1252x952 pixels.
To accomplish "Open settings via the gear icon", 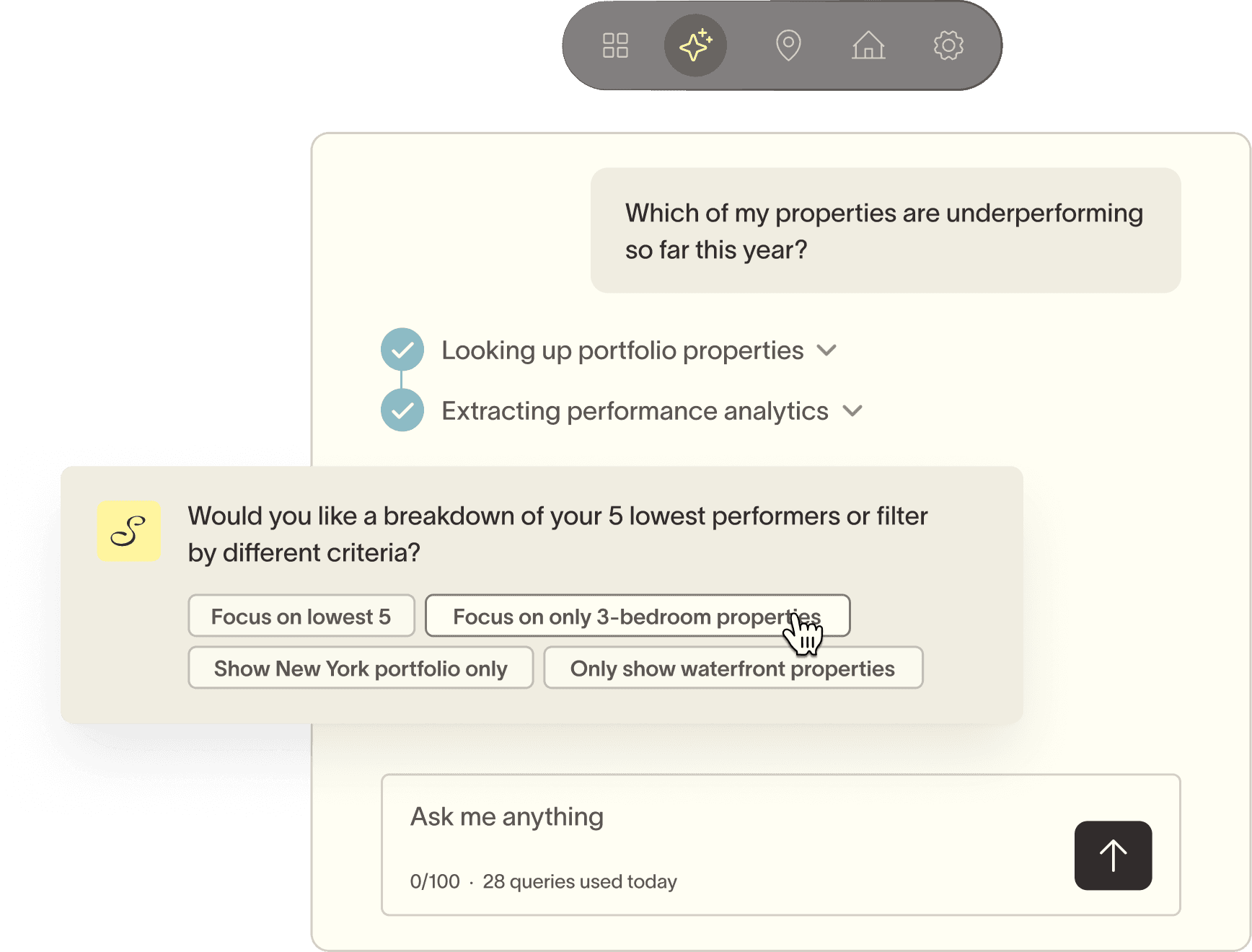I will [x=948, y=45].
